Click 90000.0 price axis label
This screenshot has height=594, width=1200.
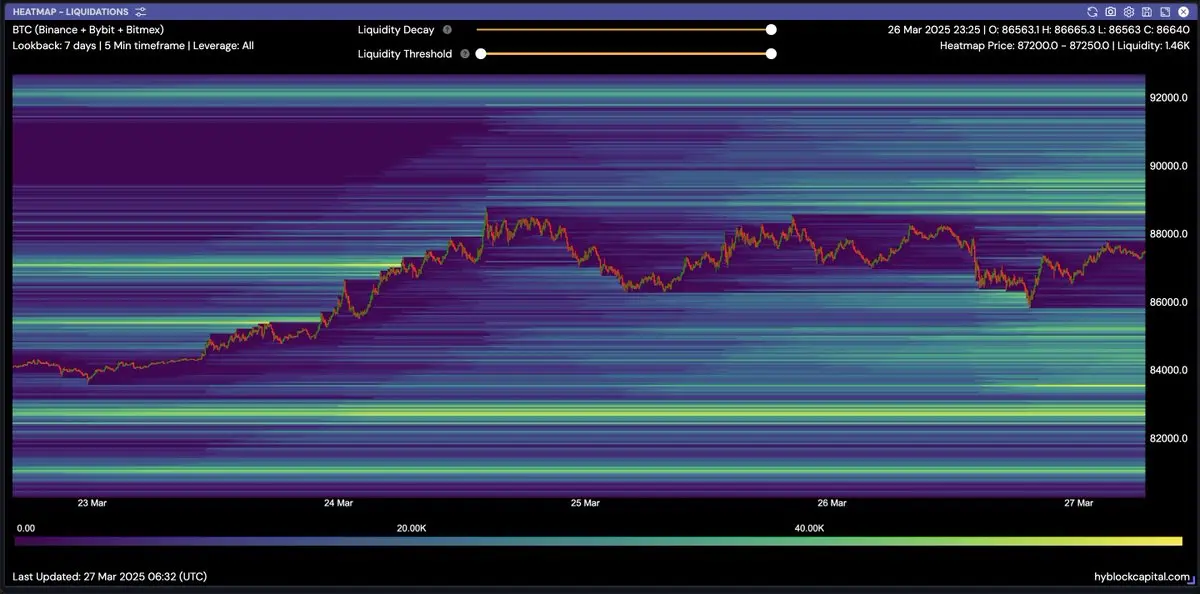1168,166
